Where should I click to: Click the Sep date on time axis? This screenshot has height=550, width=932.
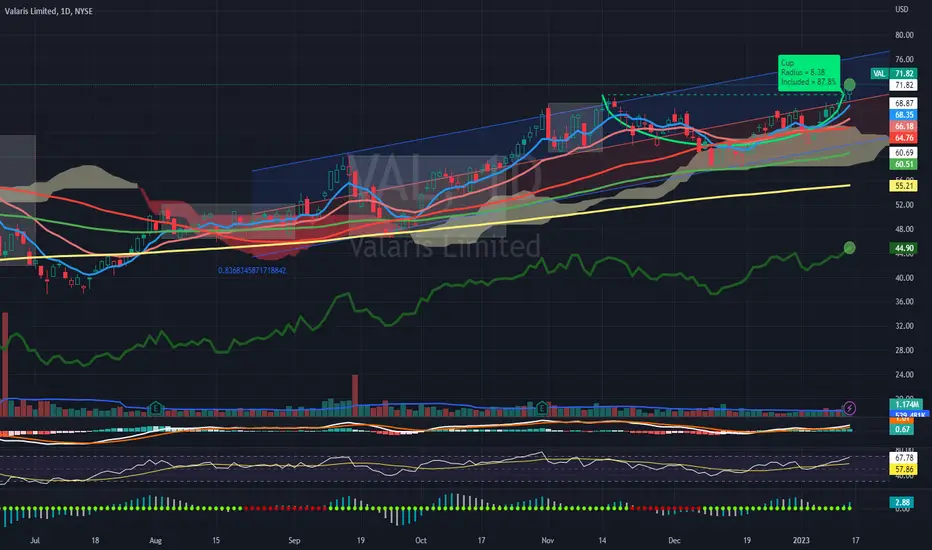pos(294,540)
